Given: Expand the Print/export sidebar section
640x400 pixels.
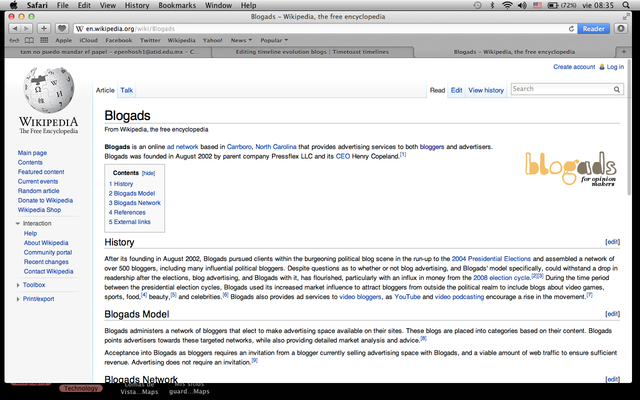Looking at the screenshot, I should (18, 299).
